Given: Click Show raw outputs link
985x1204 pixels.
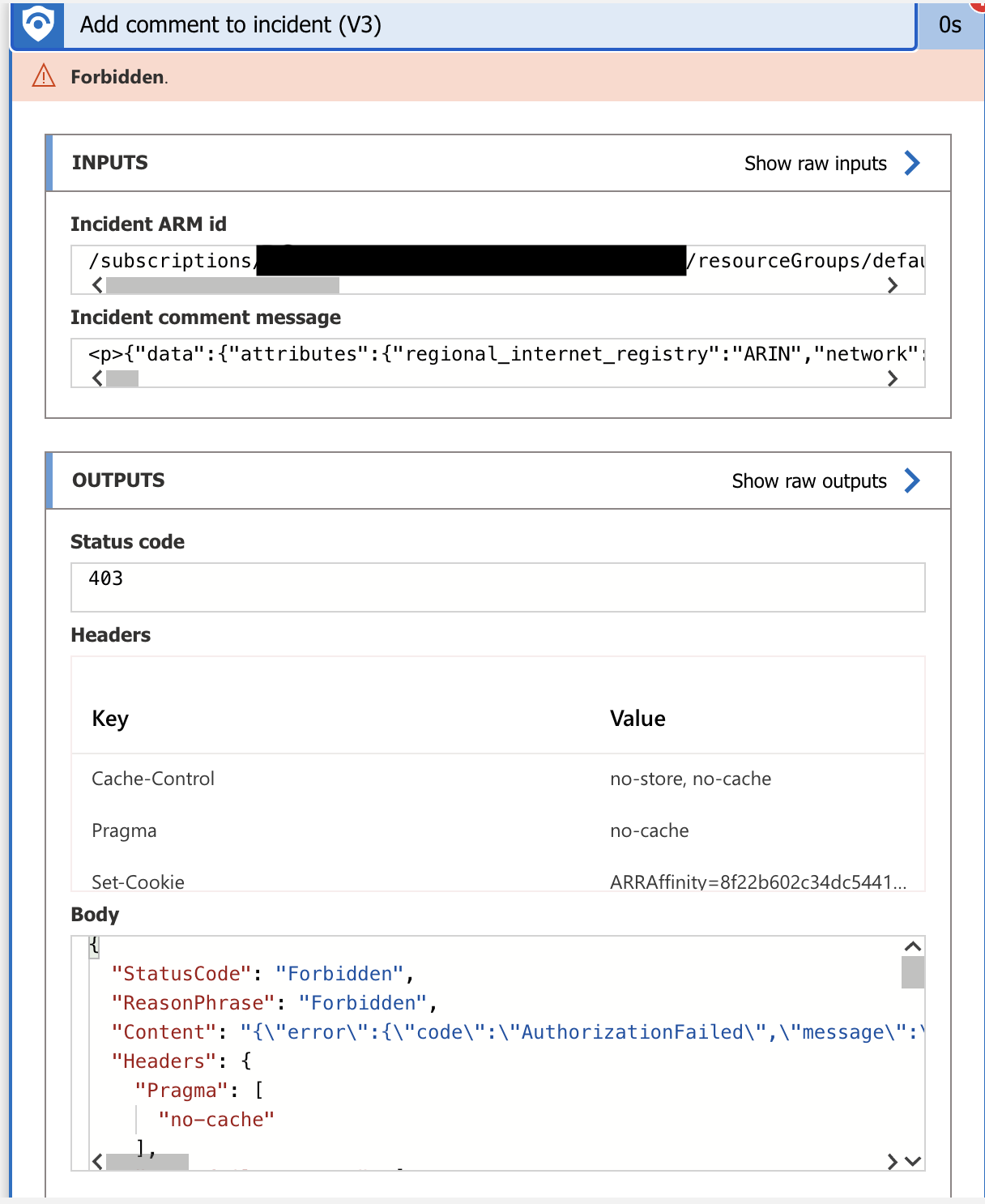Looking at the screenshot, I should tap(809, 481).
